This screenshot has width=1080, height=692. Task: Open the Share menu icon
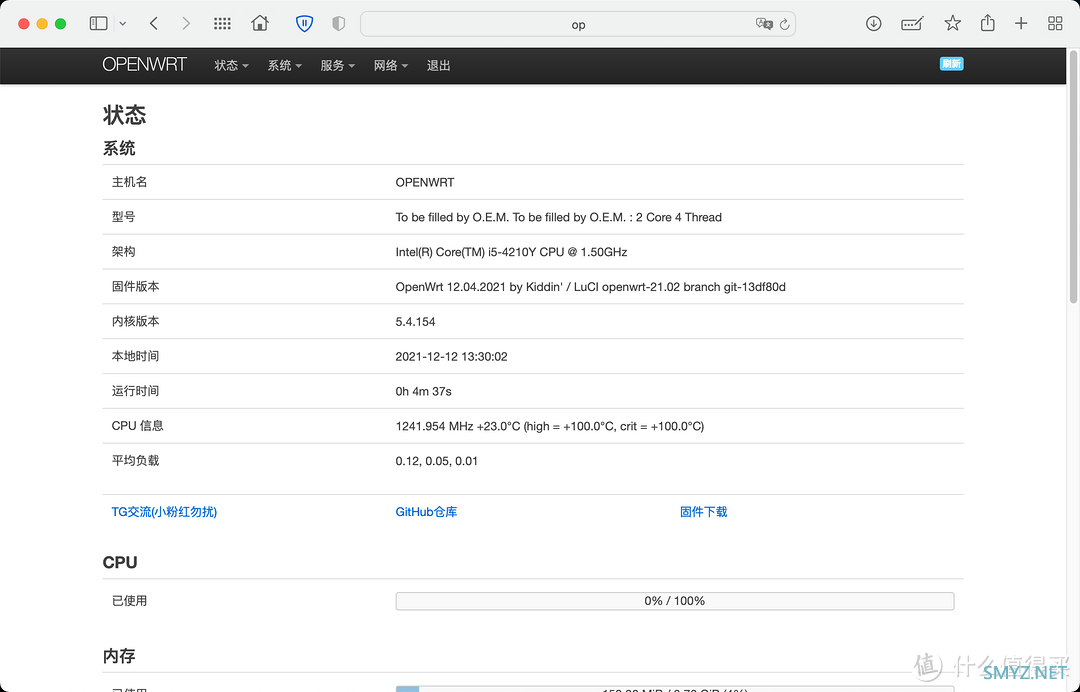point(987,23)
